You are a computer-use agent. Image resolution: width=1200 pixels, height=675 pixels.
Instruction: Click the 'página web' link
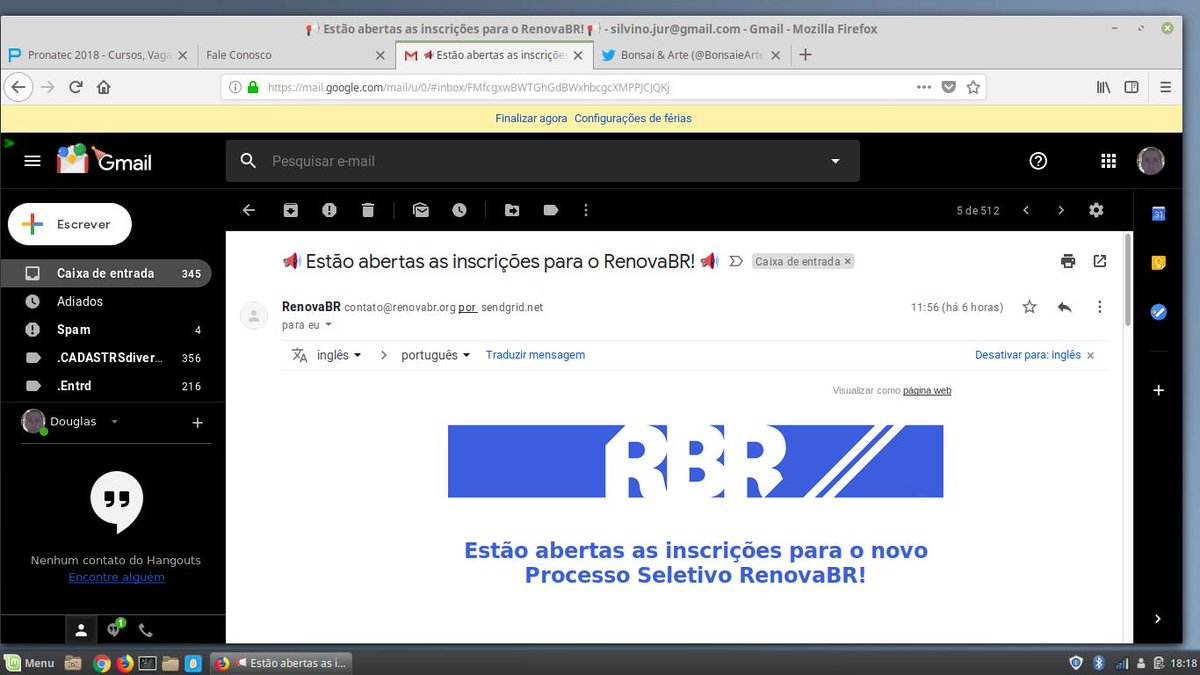[x=927, y=391]
